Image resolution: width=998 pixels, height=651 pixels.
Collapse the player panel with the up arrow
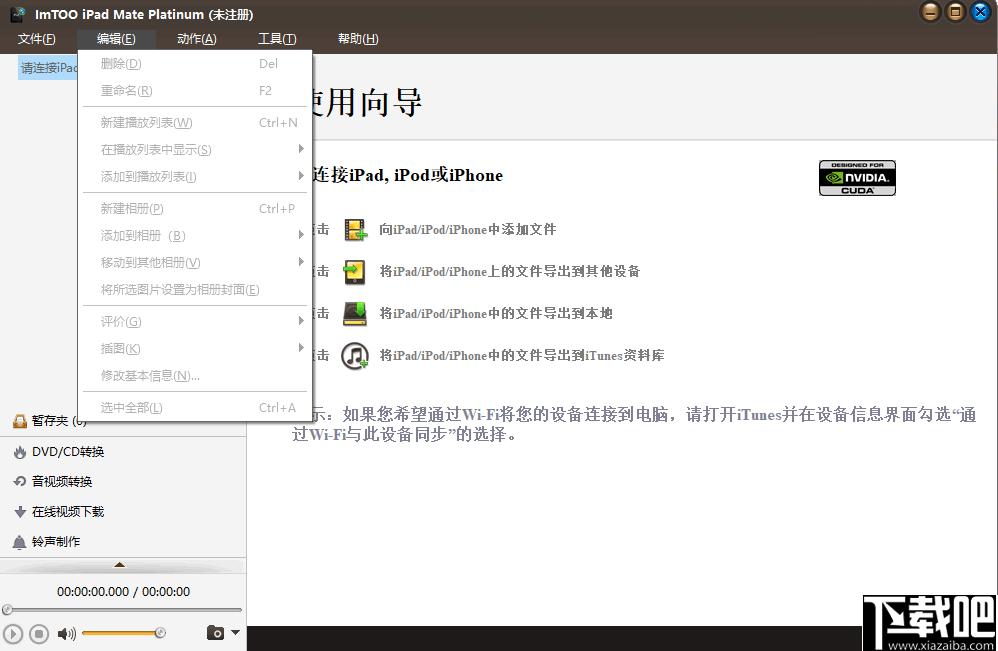(119, 564)
